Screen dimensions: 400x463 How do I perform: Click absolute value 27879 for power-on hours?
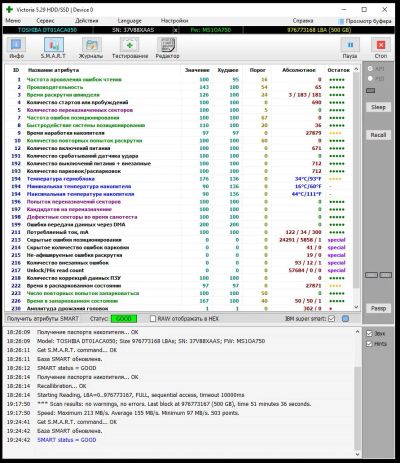(x=313, y=133)
